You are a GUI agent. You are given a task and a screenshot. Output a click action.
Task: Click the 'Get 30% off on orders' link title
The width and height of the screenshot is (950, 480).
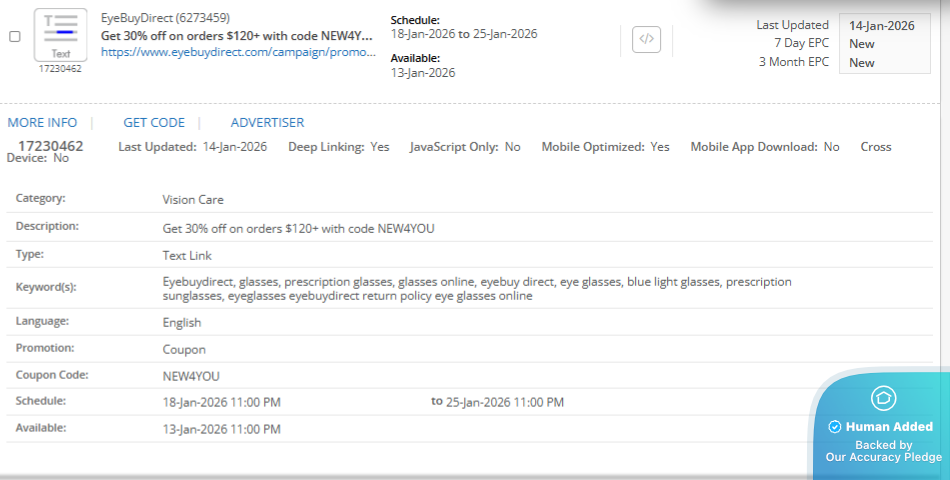237,35
